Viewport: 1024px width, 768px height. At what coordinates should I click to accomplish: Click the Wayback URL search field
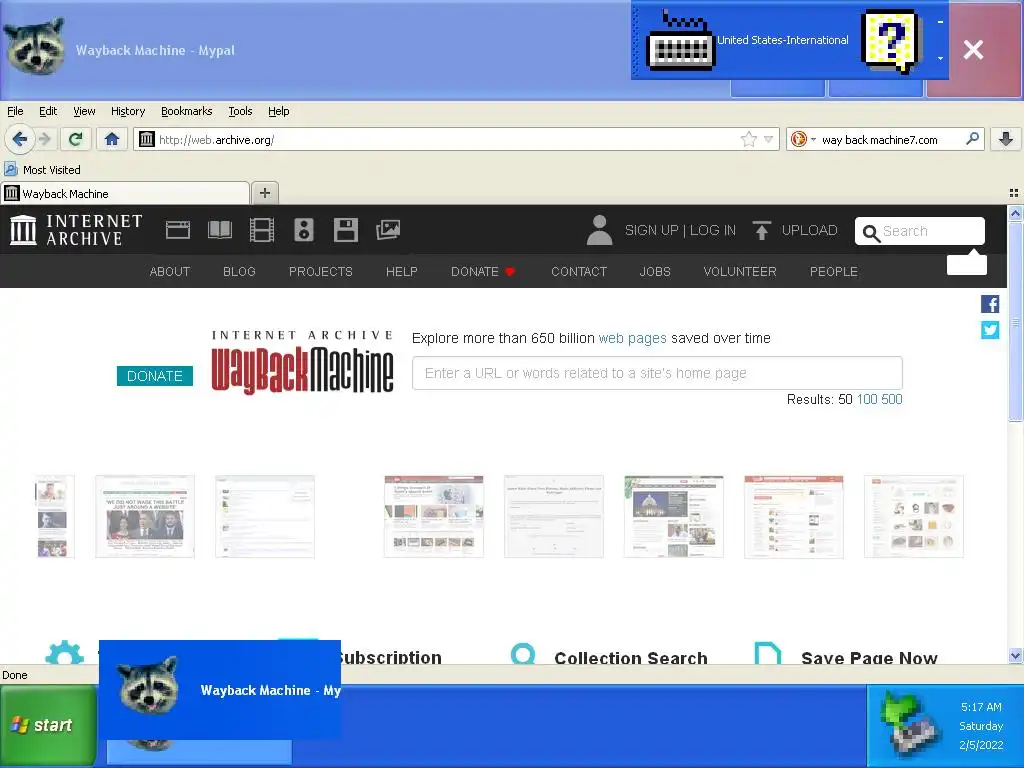[657, 373]
